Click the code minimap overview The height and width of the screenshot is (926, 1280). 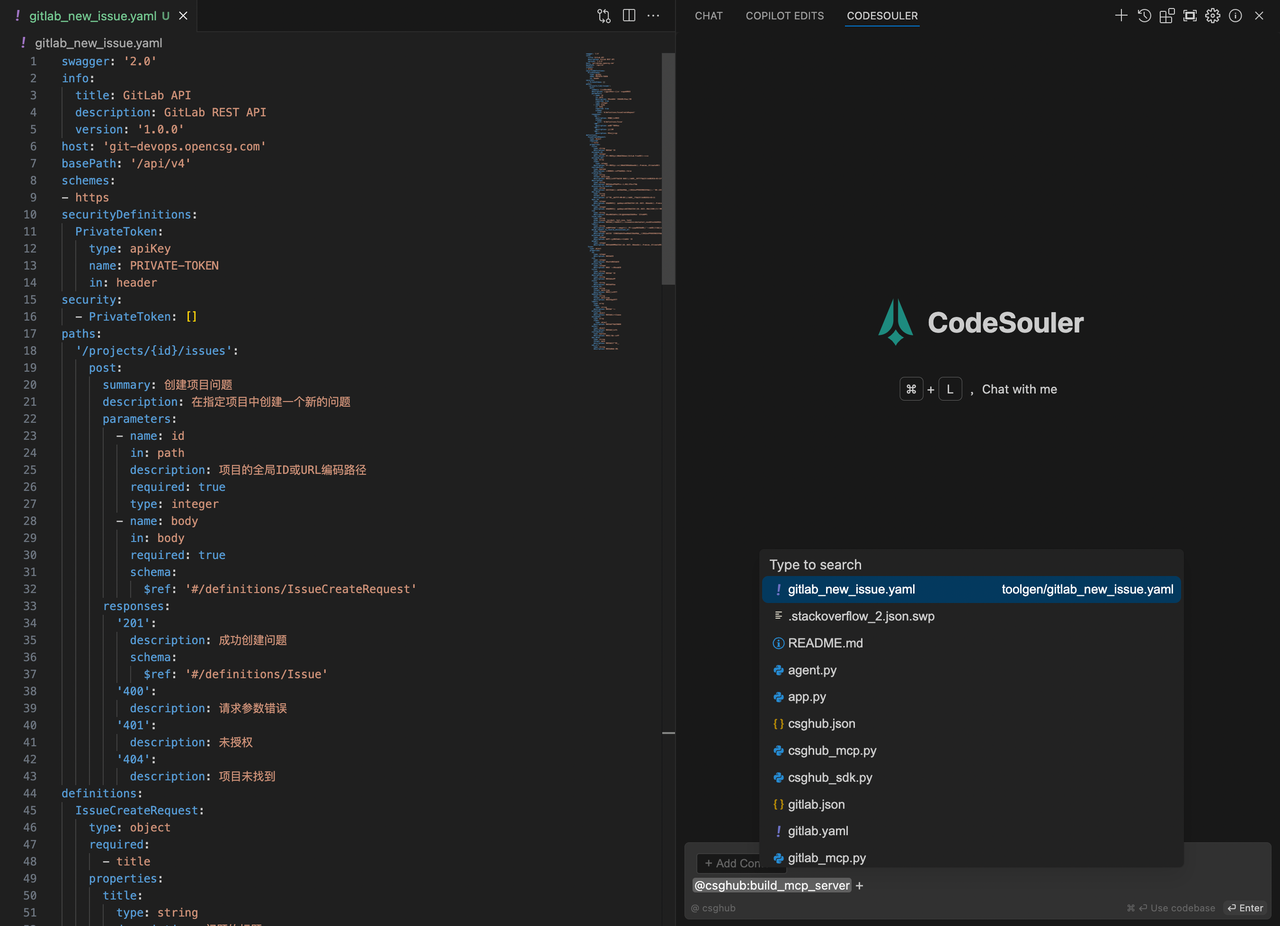620,200
